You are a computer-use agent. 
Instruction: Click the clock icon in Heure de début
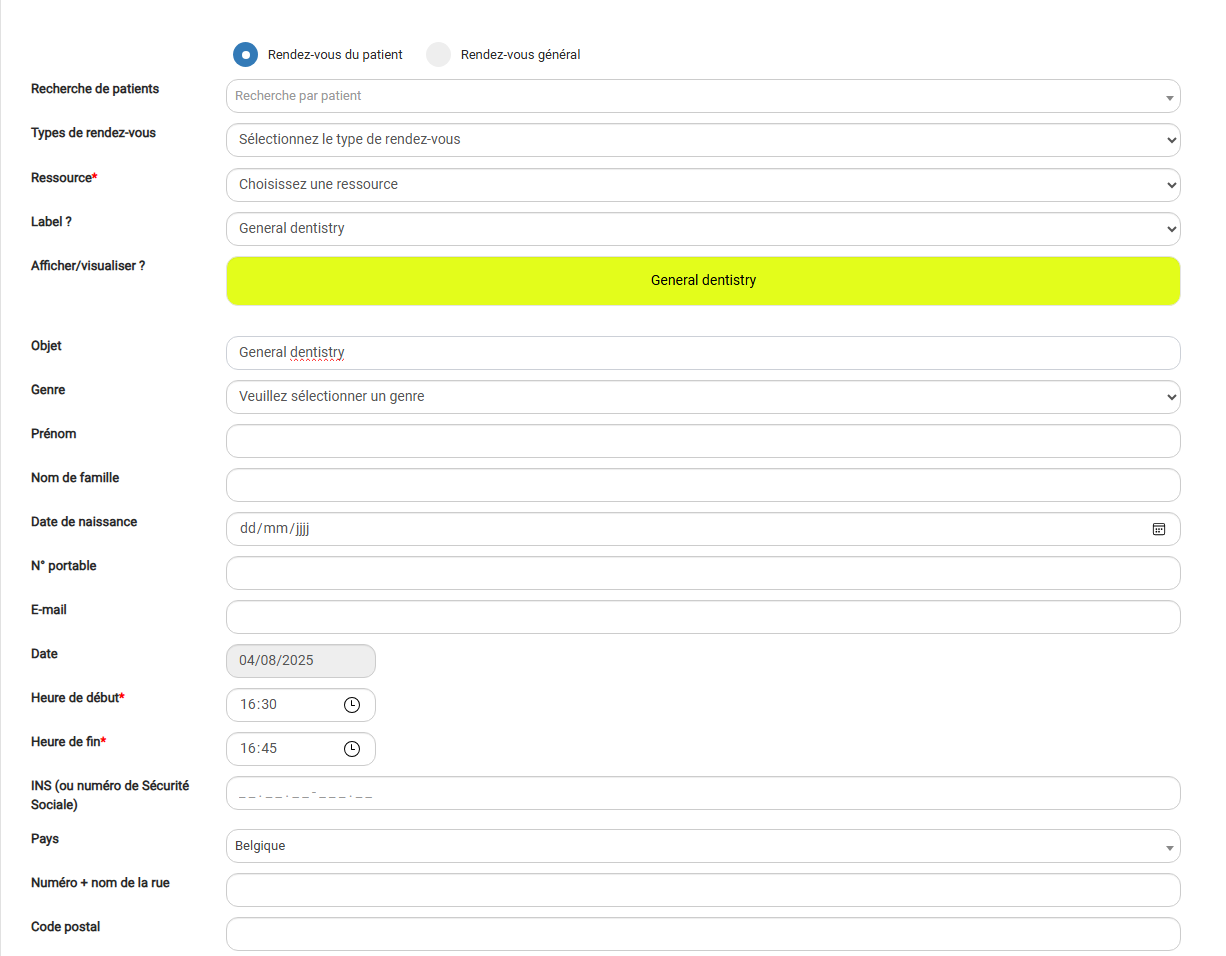tap(351, 705)
